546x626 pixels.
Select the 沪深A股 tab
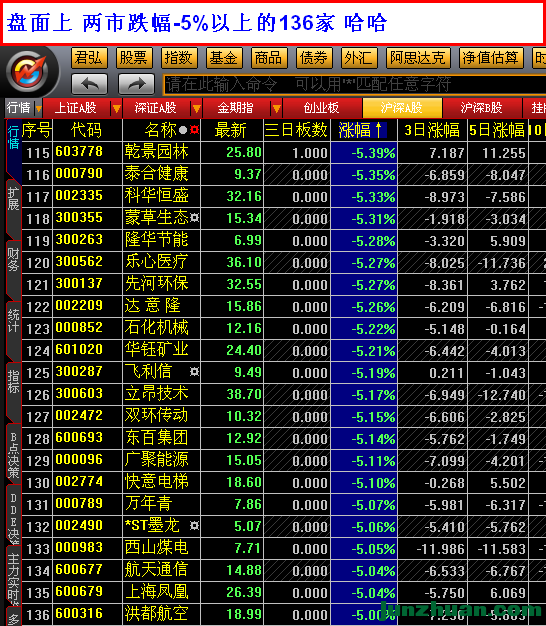coord(402,108)
